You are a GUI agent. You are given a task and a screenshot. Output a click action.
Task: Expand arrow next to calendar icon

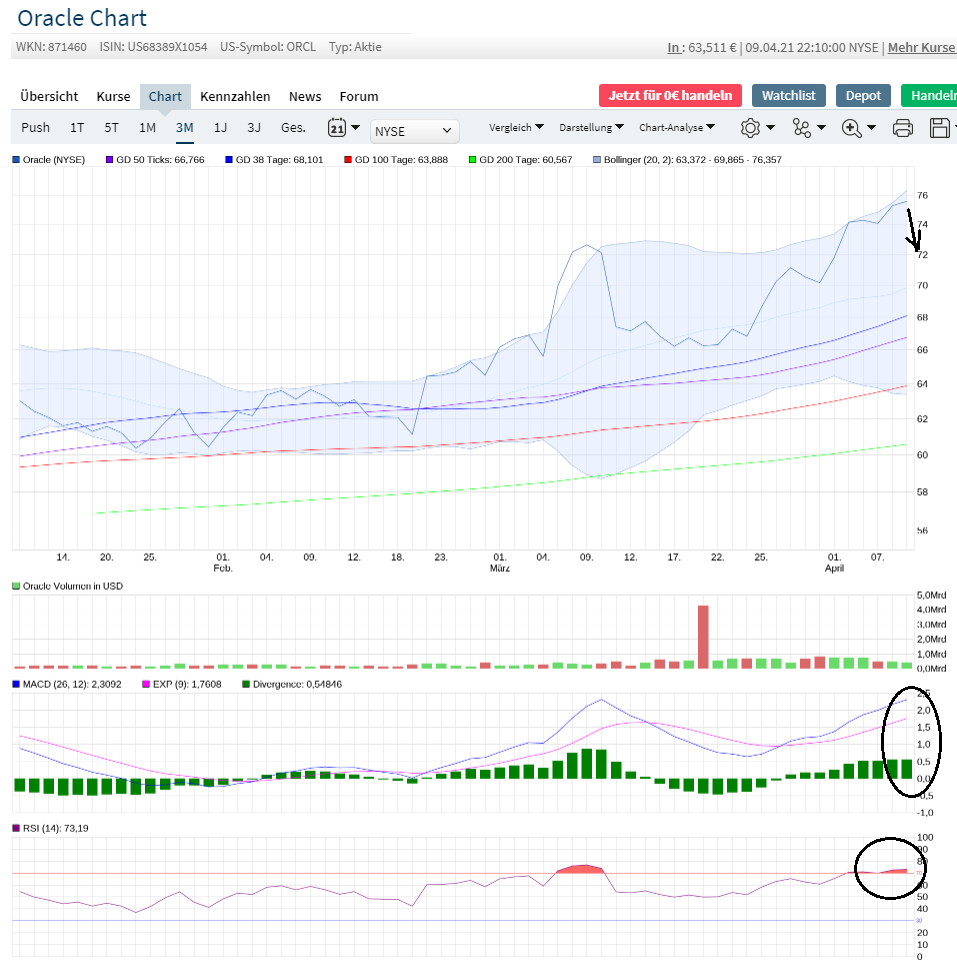click(355, 127)
